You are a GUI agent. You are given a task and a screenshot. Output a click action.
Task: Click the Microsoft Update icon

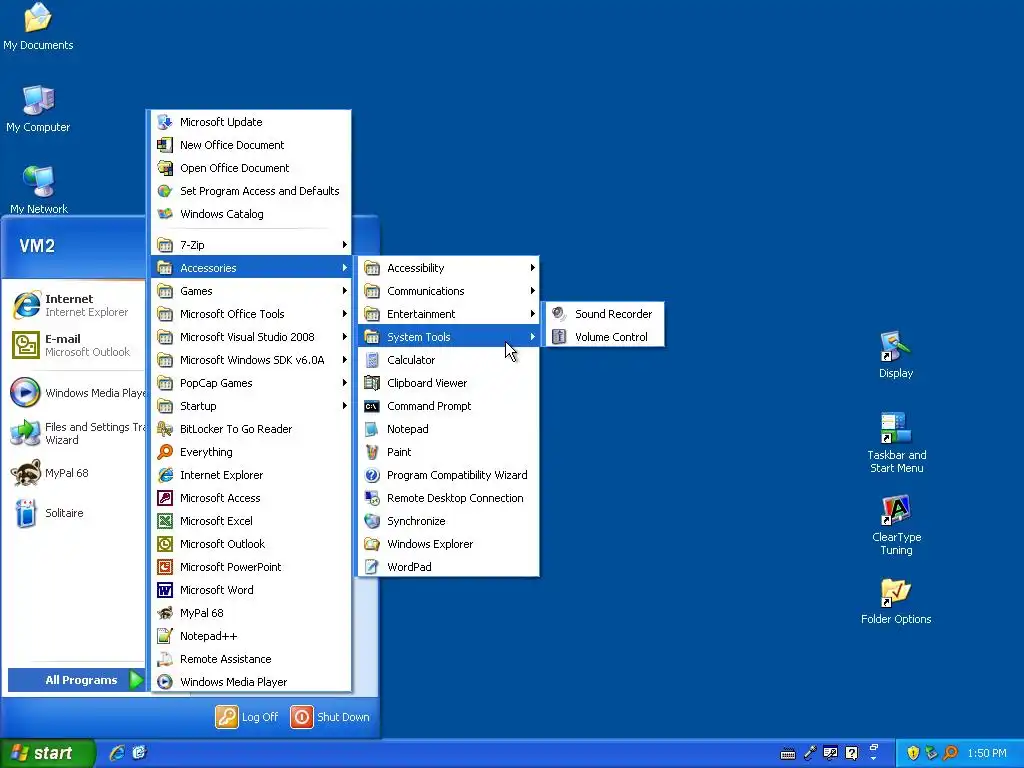pos(165,122)
